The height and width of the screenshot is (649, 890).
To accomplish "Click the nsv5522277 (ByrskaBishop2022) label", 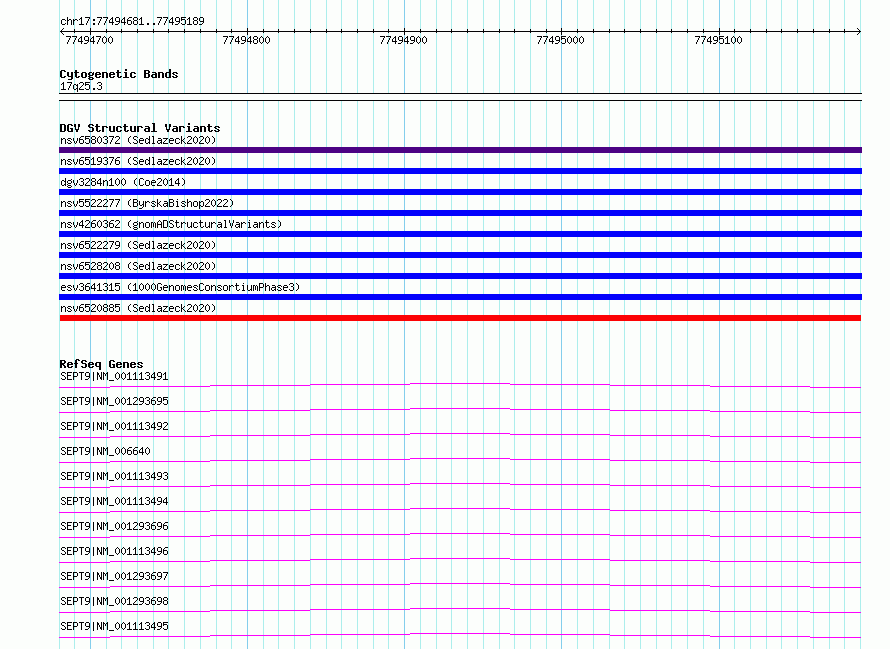I will point(147,203).
